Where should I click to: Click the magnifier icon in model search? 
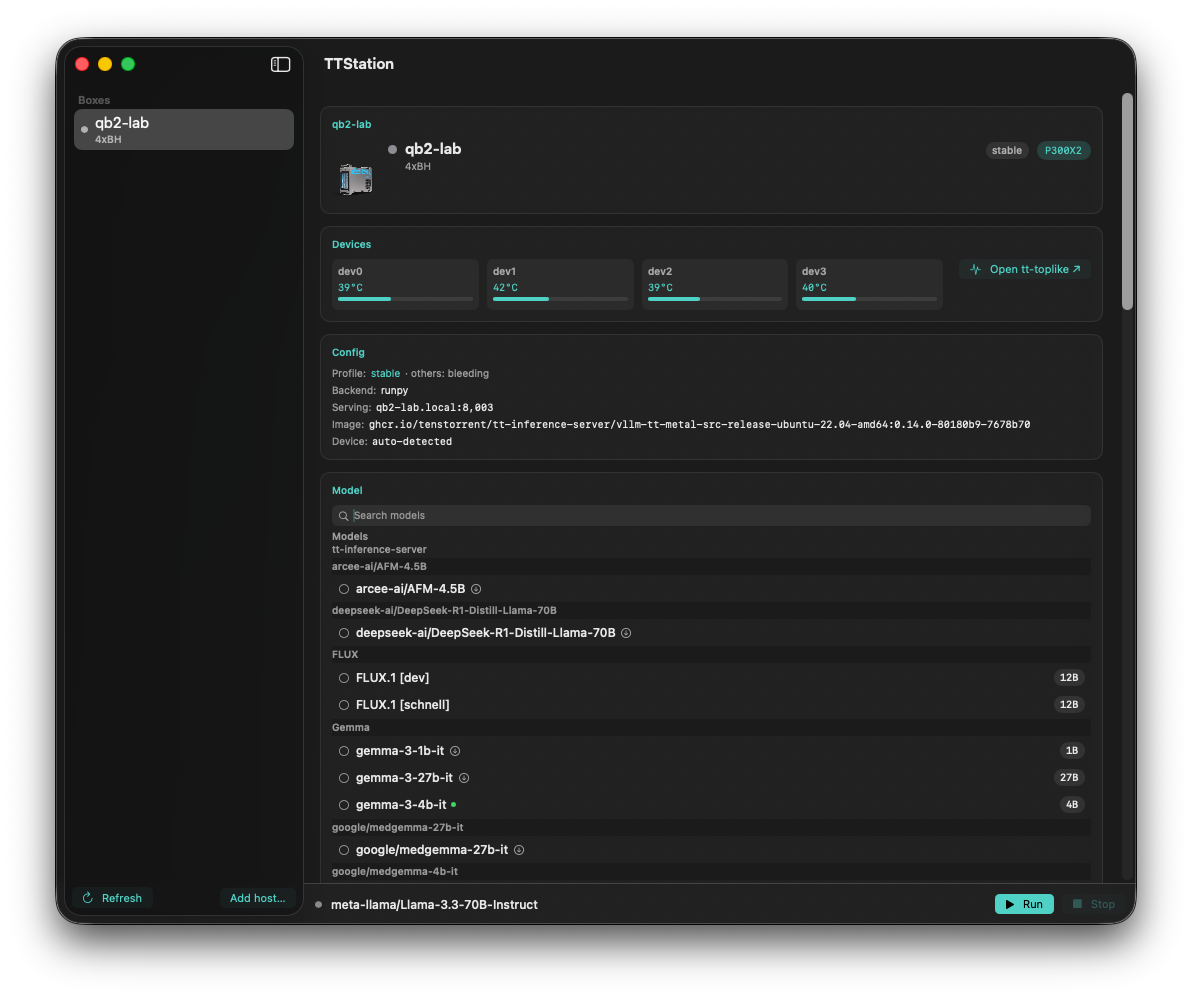tap(344, 516)
